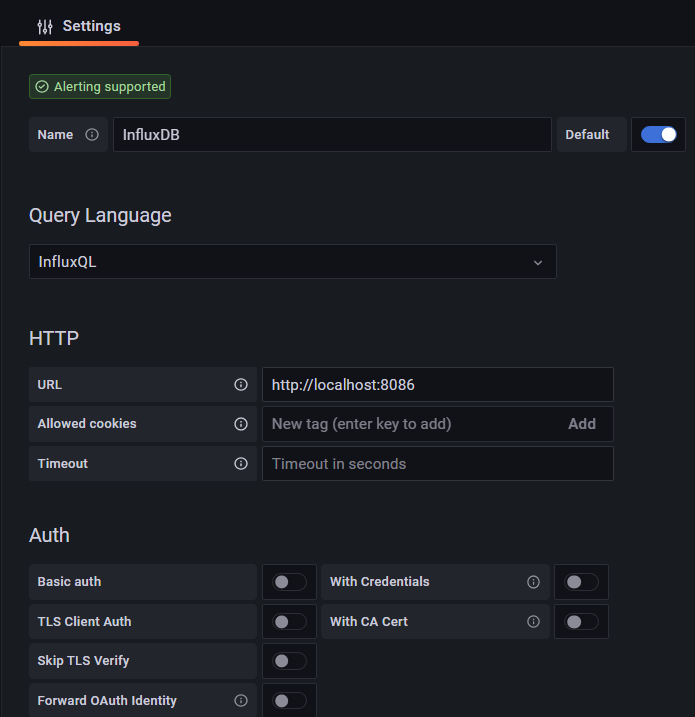Click the With CA Cert info icon
The height and width of the screenshot is (717, 695).
533,621
